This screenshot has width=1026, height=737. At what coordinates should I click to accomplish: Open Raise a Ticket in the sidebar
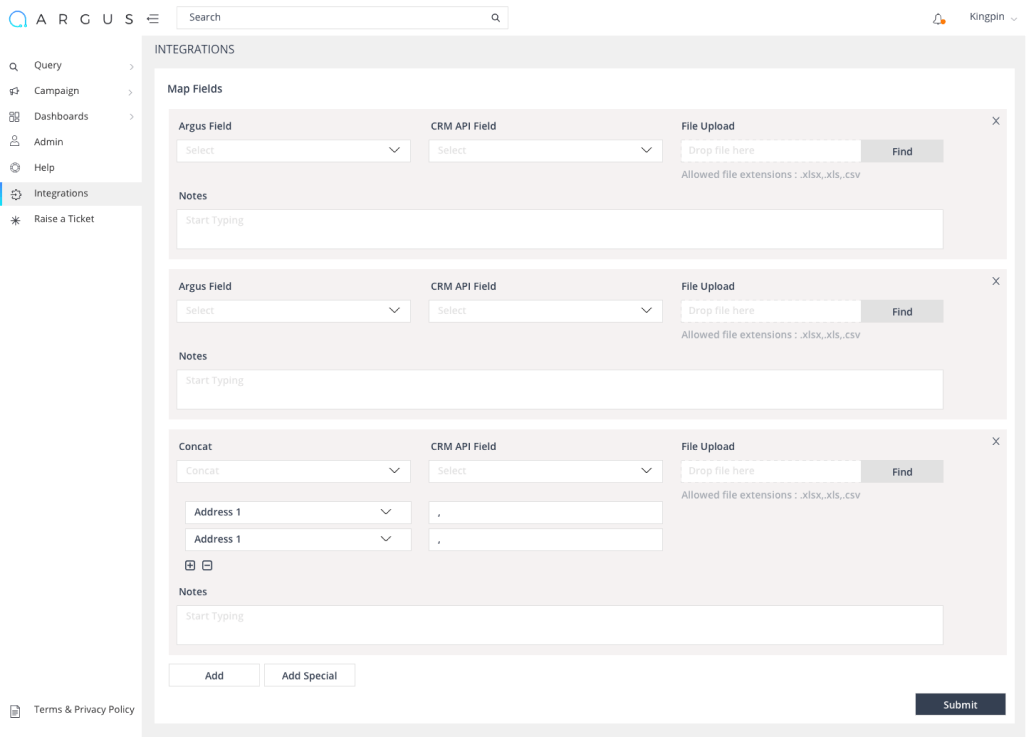tap(71, 219)
